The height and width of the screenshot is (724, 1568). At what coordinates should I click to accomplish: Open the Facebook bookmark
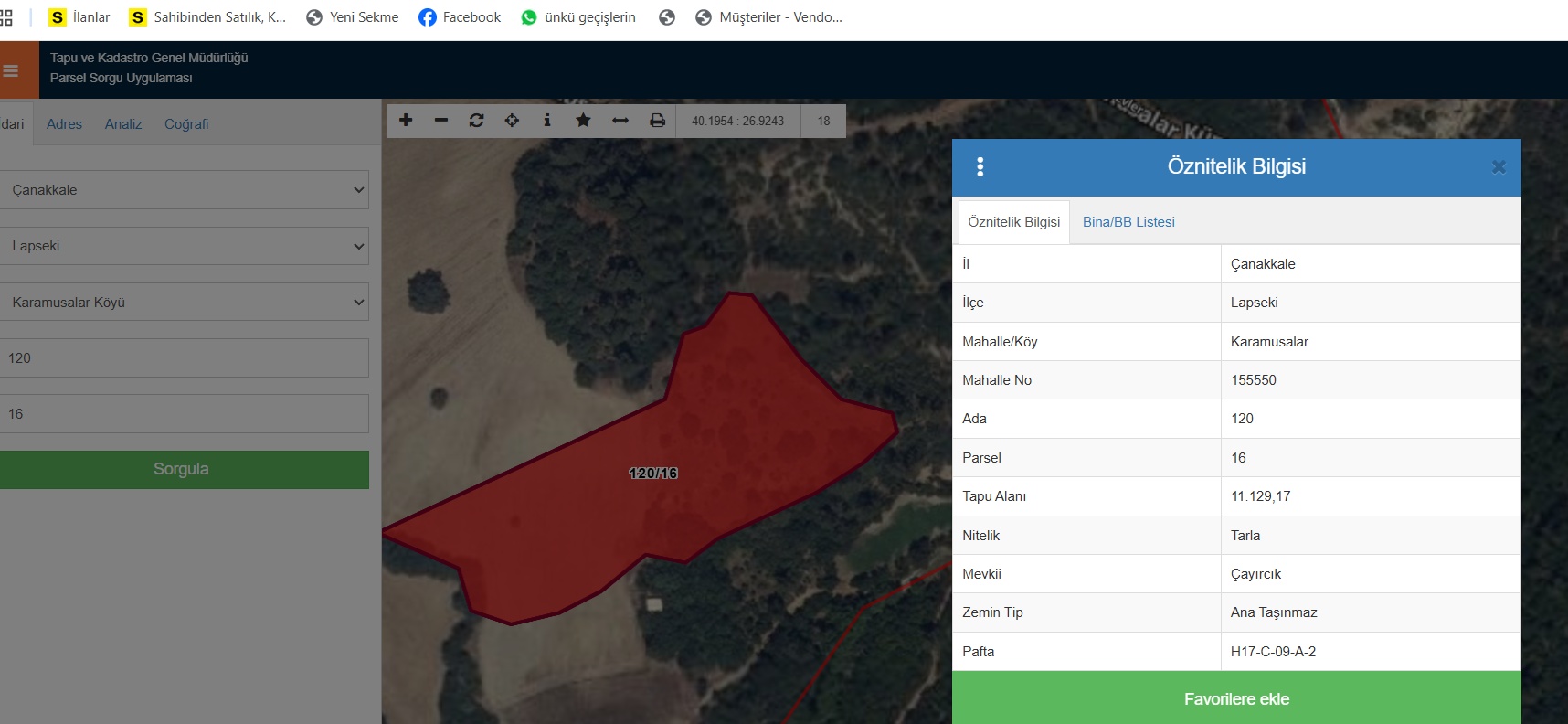(460, 17)
